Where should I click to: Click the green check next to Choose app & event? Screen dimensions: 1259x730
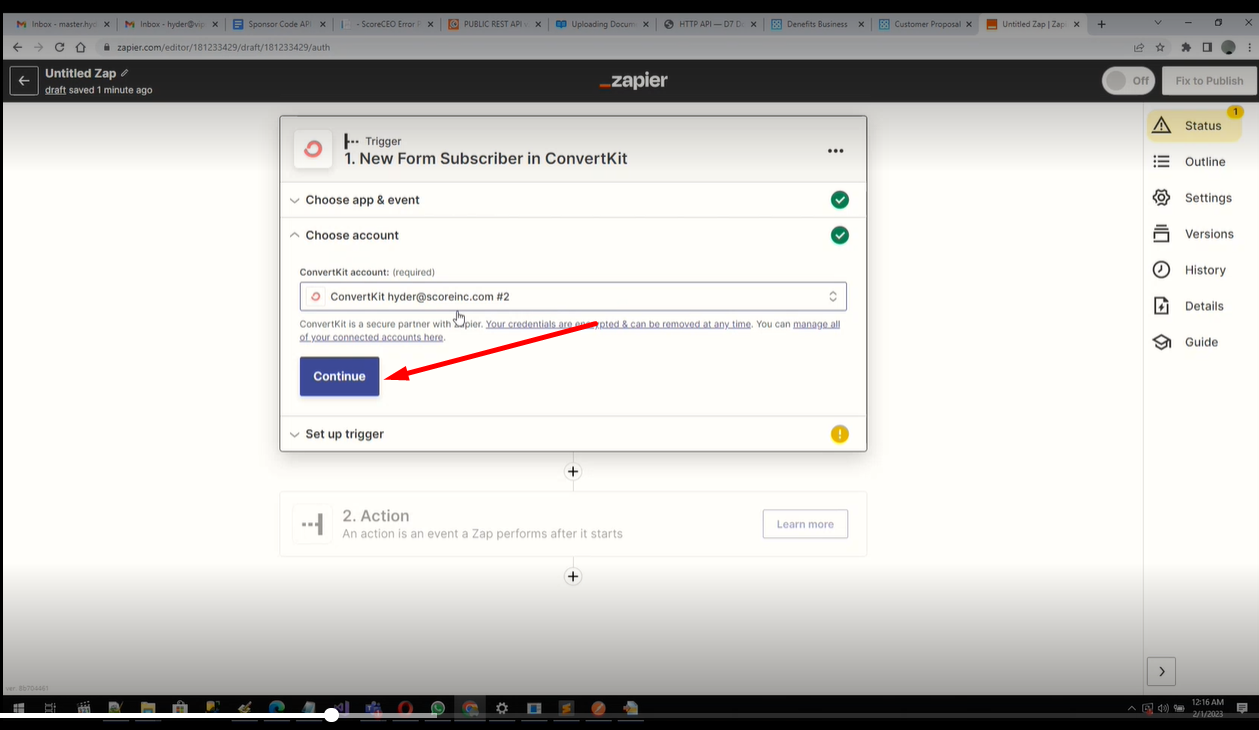pos(840,200)
